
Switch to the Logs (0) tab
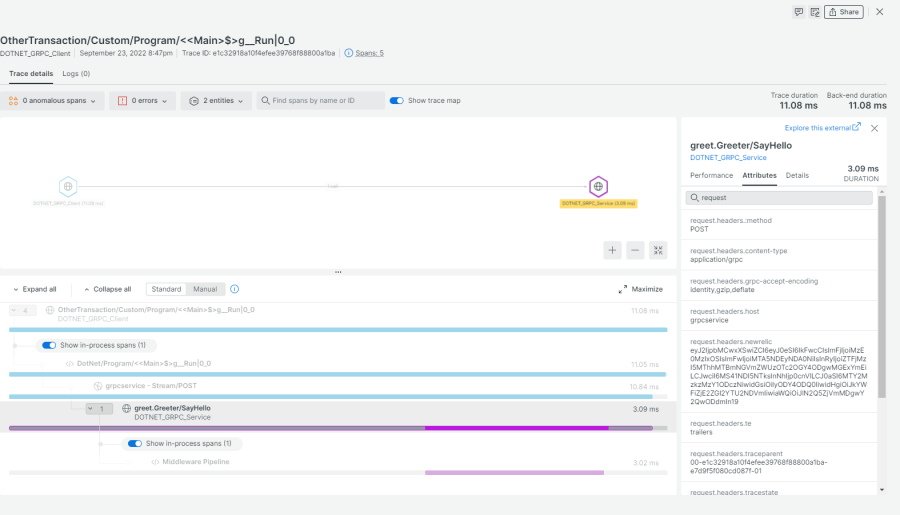click(x=76, y=74)
